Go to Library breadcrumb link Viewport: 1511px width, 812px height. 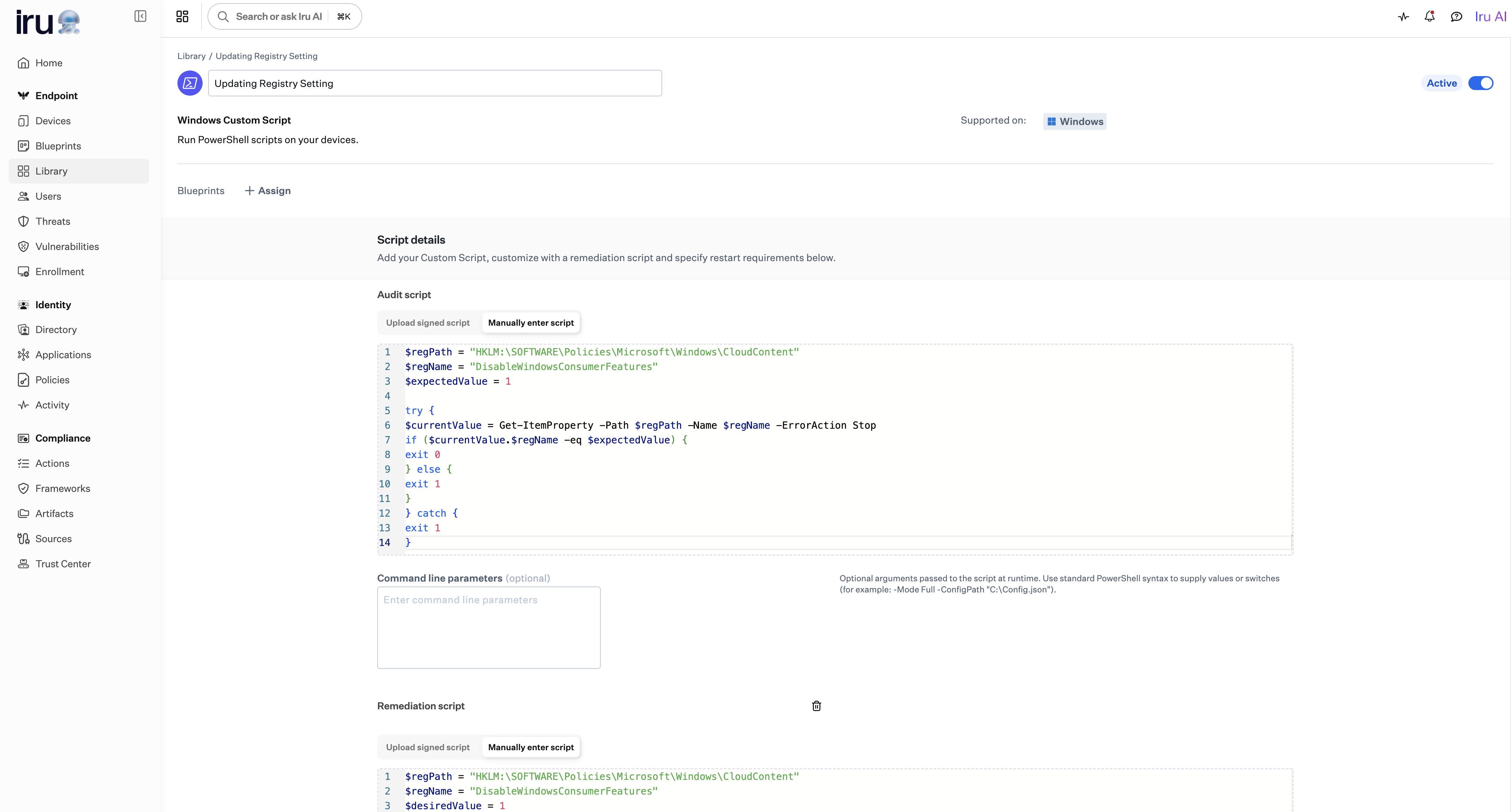191,56
